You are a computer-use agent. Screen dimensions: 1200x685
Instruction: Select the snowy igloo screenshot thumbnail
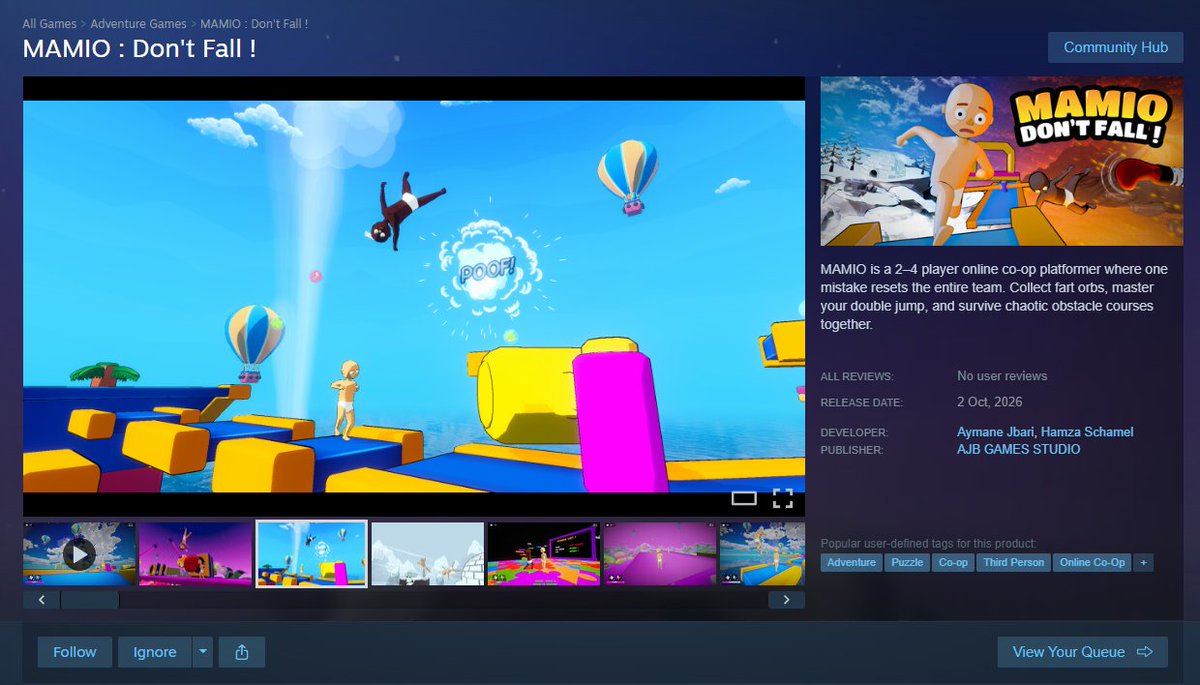point(427,553)
